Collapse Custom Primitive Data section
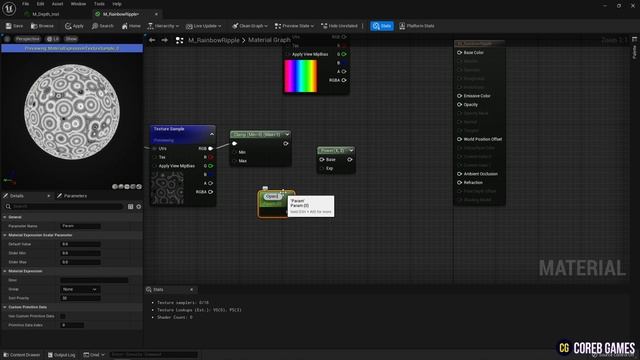Image resolution: width=640 pixels, height=360 pixels. tap(5, 307)
